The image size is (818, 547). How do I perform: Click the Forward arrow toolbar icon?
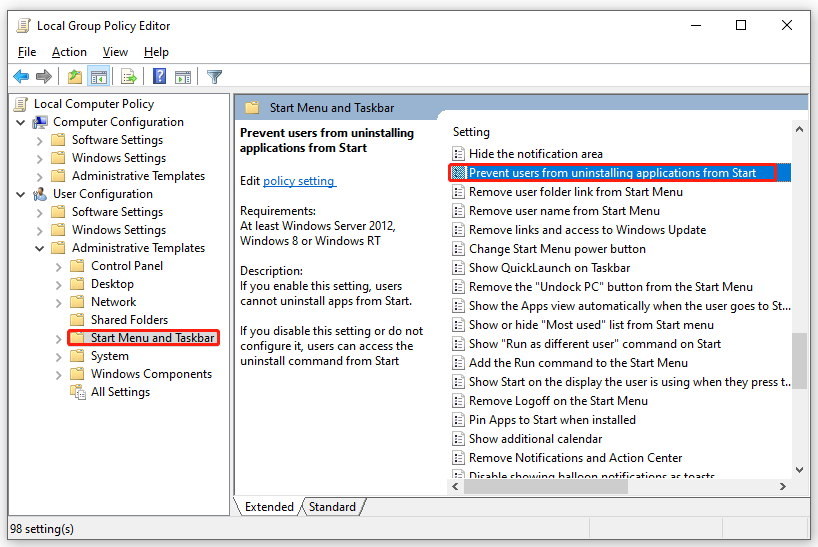44,77
